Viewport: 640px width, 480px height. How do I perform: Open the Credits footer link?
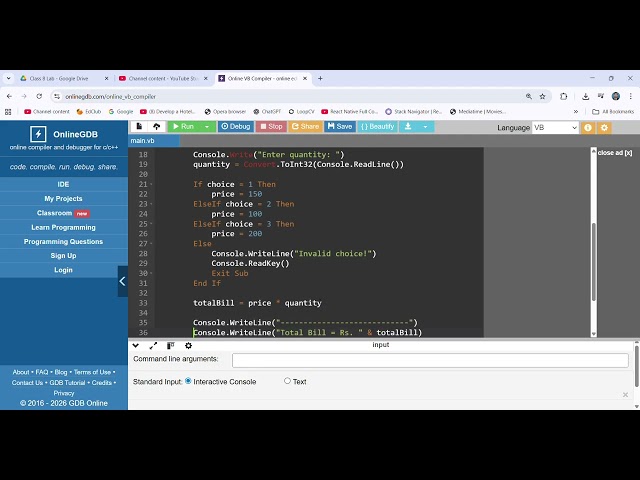tap(102, 383)
